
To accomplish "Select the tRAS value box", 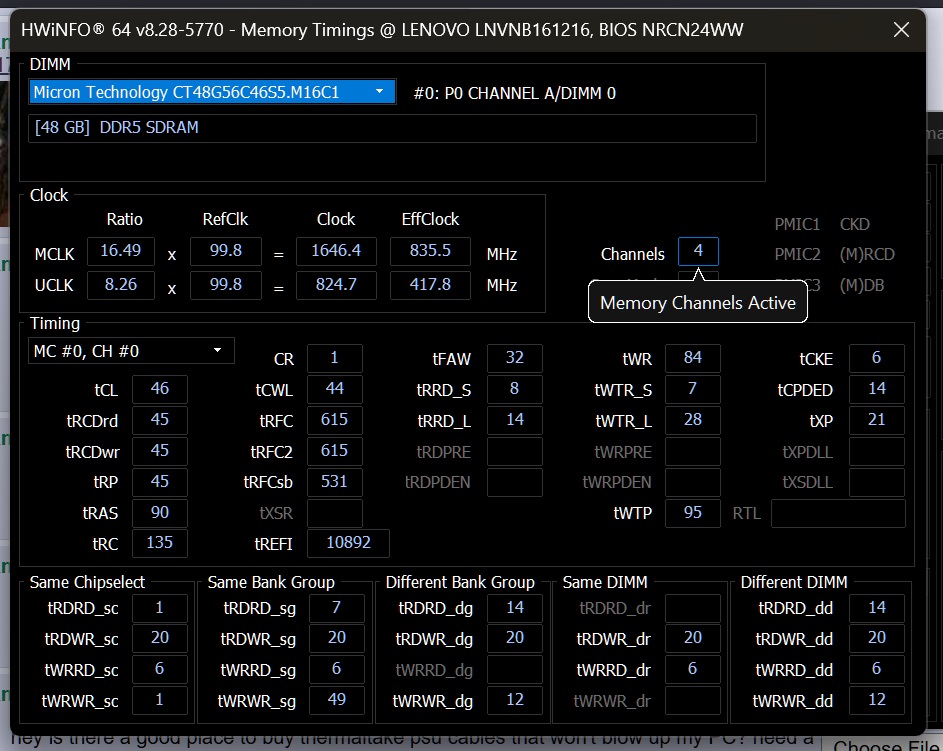I will (159, 513).
